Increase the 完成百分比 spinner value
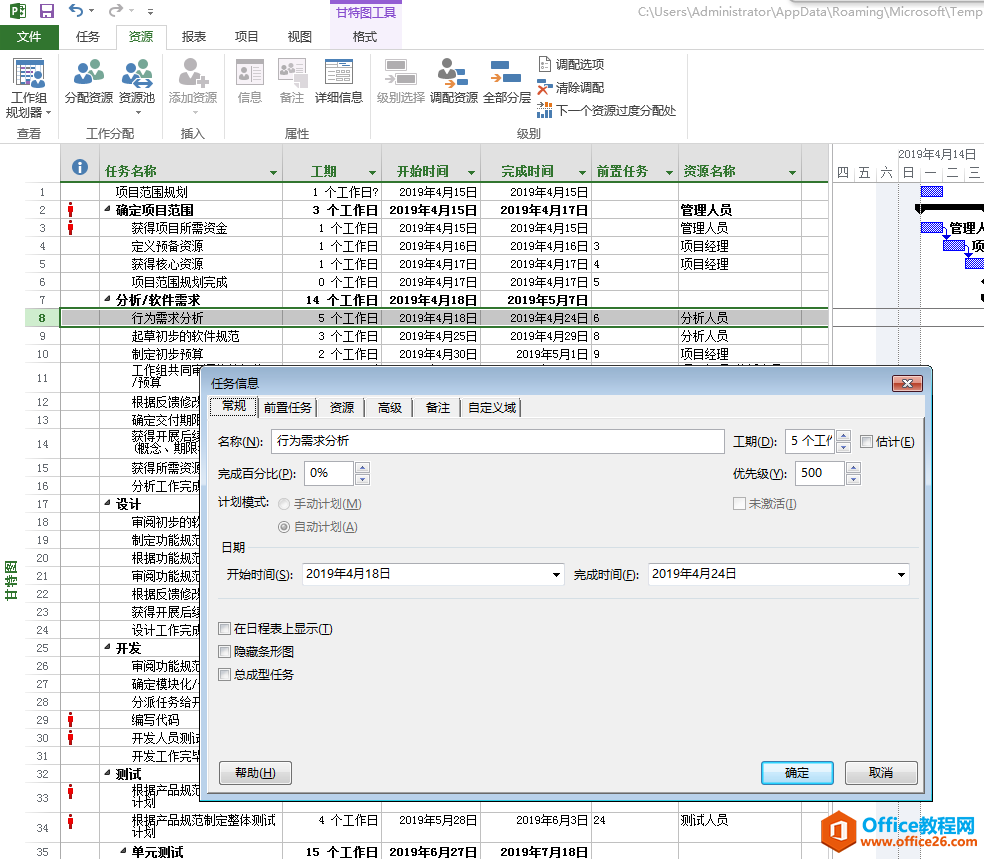Screen dimensions: 984x859 click(x=362, y=467)
